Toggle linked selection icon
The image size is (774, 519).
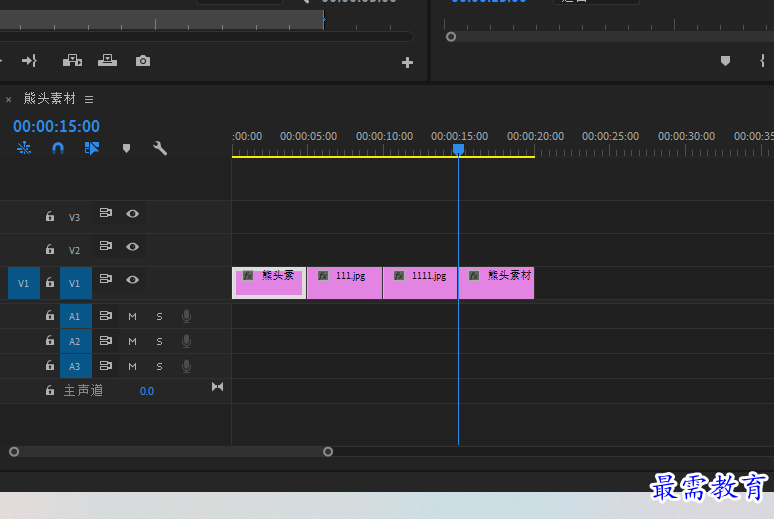[92, 148]
